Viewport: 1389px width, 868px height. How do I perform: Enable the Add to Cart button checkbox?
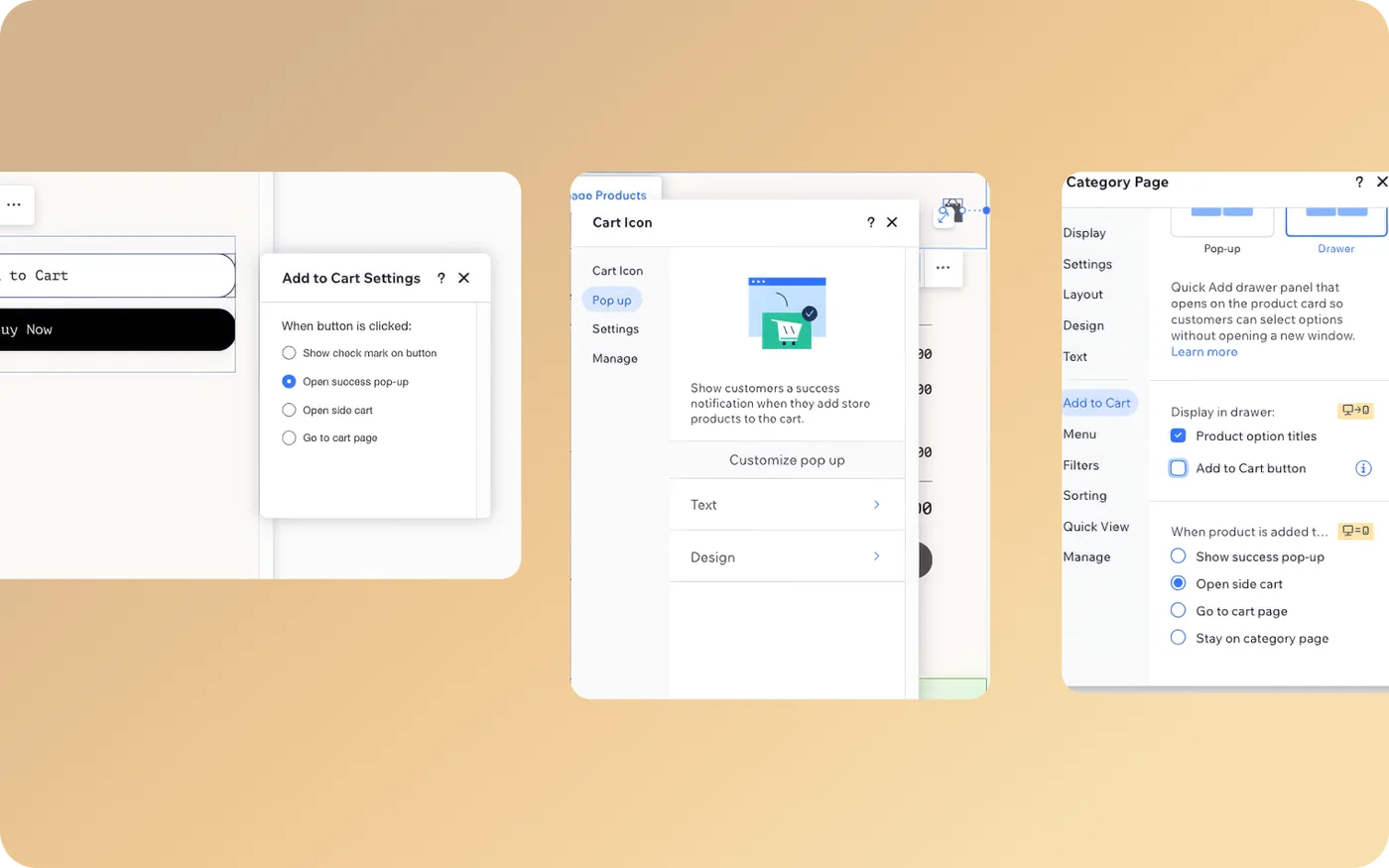1178,468
